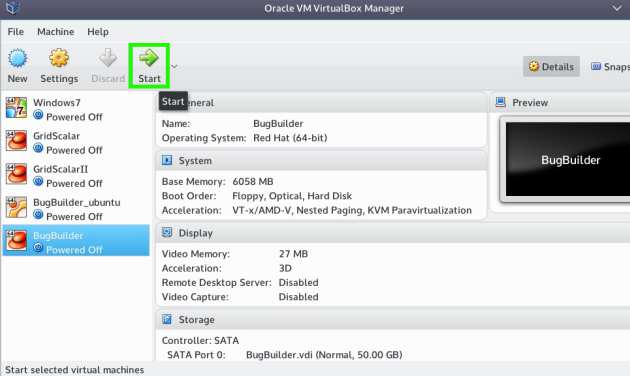
Task: Click the VirtualBox cube icon in title bar
Action: coord(12,7)
